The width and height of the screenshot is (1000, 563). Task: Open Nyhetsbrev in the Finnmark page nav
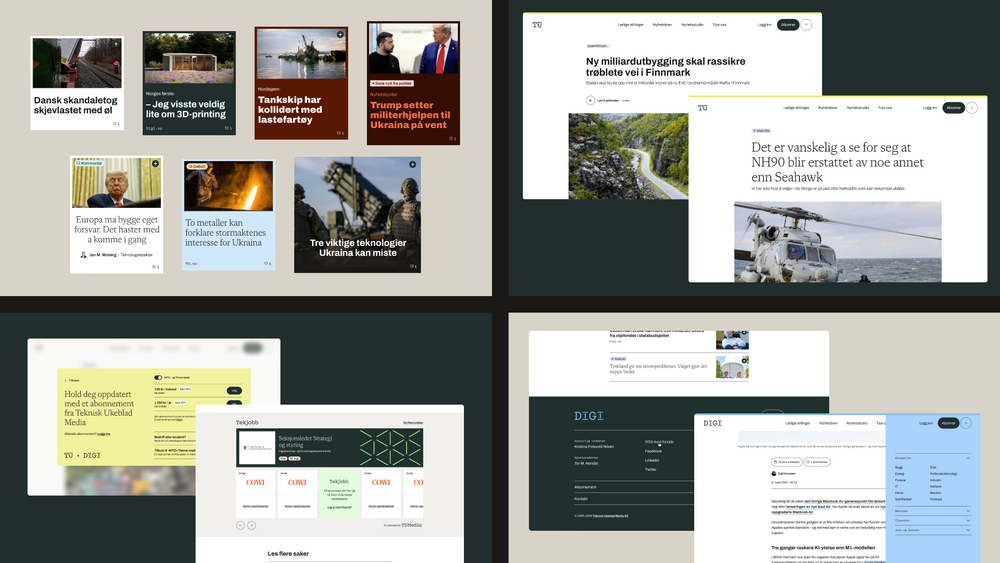662,25
